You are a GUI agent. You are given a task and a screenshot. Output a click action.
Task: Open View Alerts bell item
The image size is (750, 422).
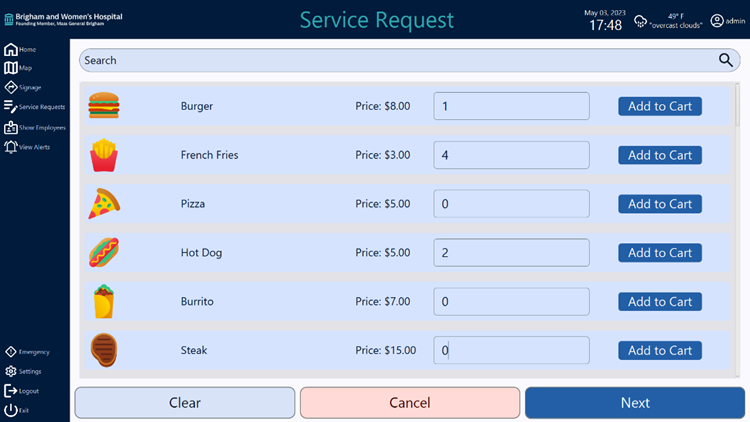pos(27,147)
